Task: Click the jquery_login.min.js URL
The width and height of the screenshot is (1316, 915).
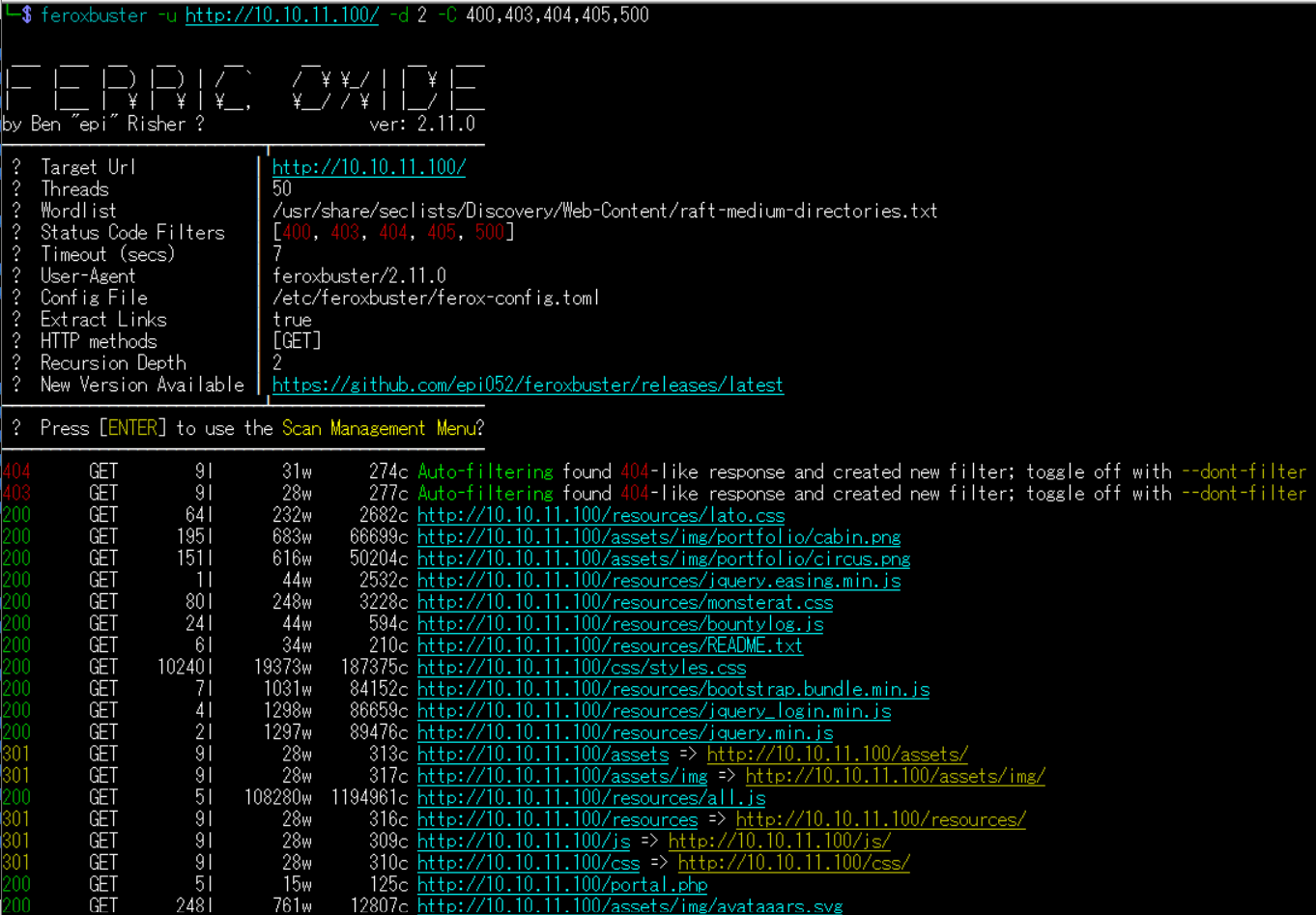Action: click(653, 711)
